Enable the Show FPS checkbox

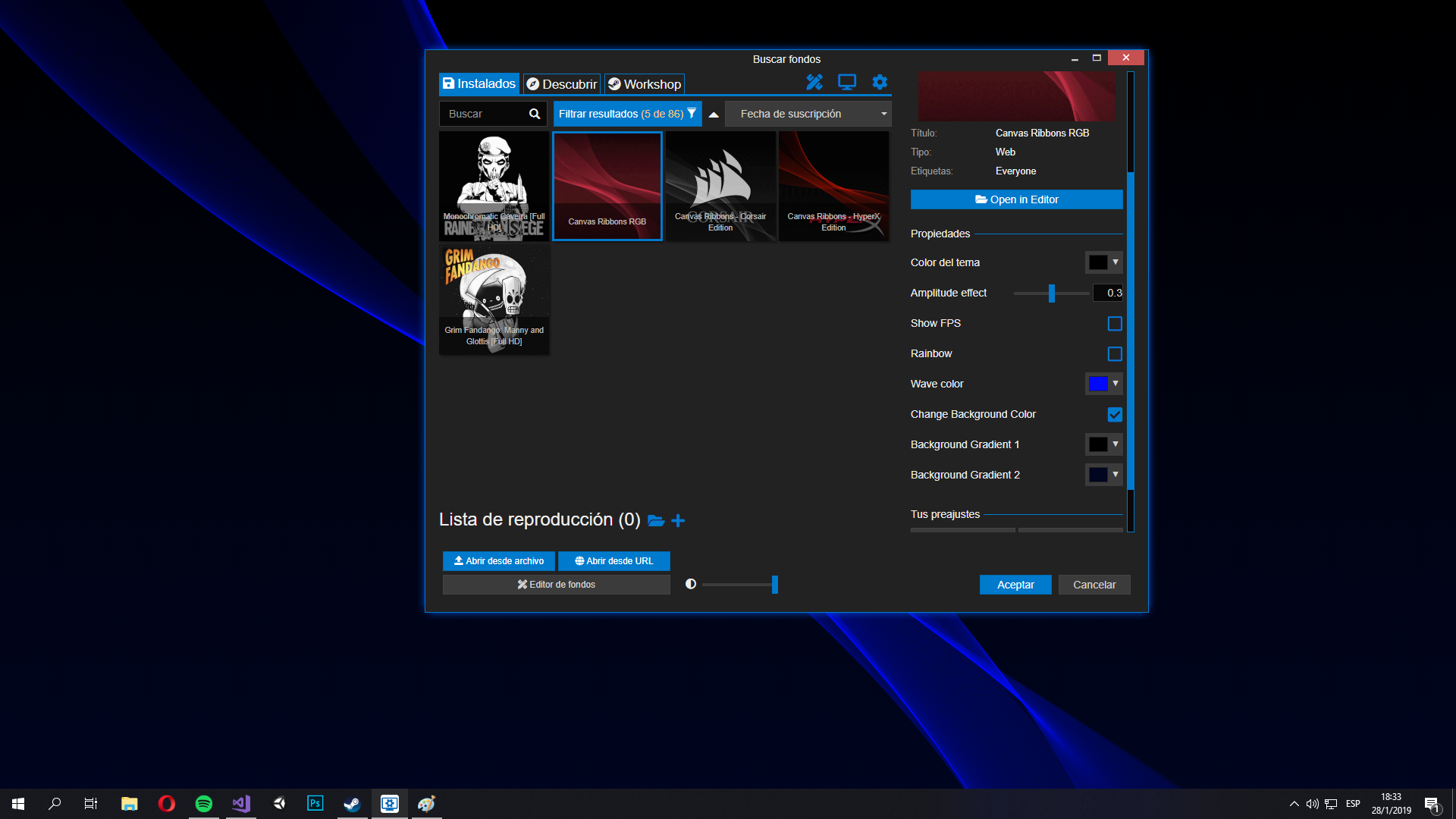pyautogui.click(x=1114, y=324)
